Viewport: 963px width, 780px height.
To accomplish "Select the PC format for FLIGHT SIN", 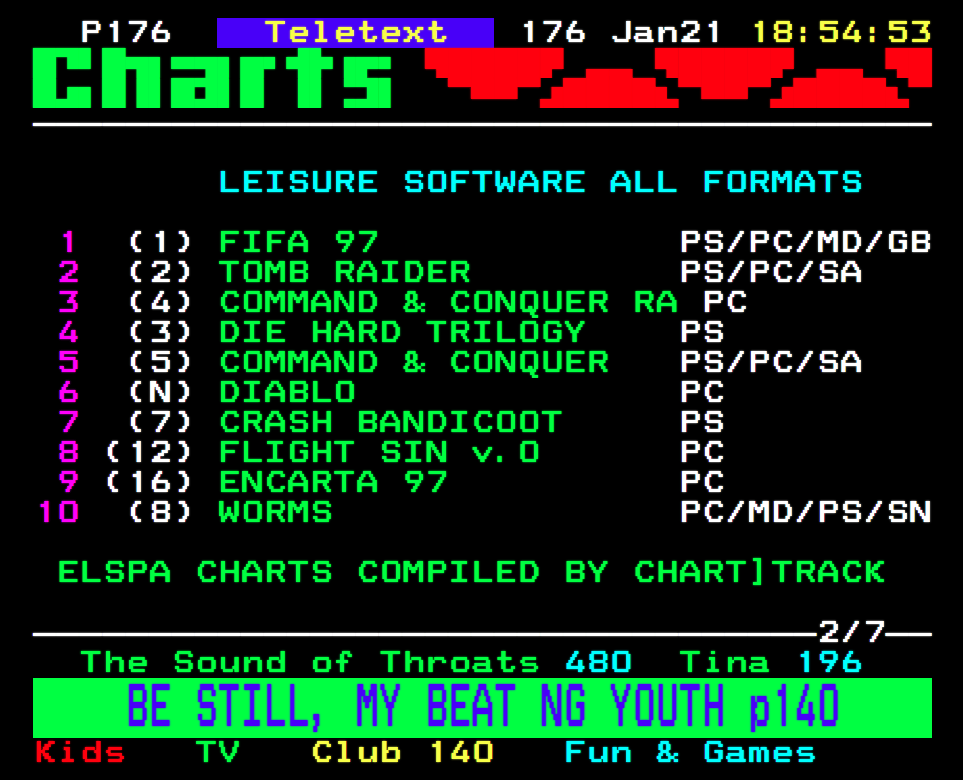I will [x=702, y=453].
